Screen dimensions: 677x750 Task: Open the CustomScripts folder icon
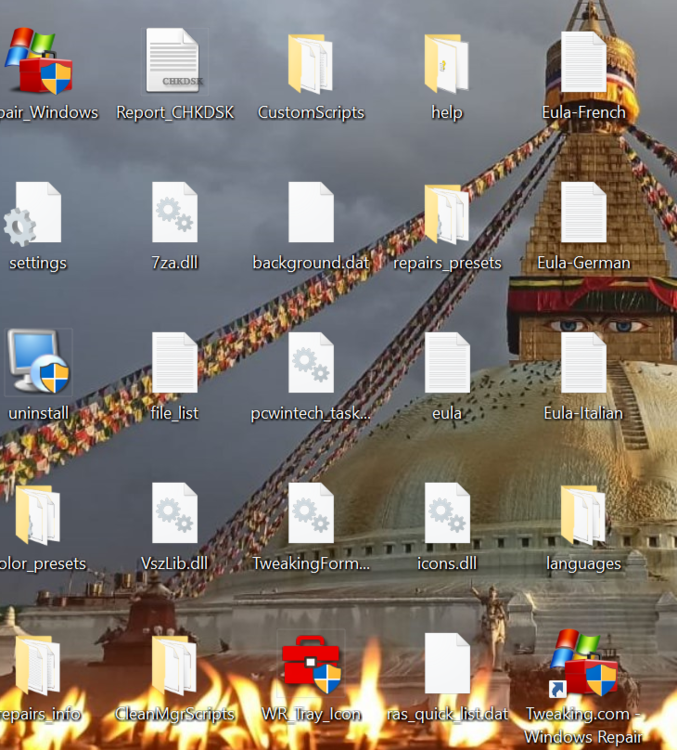coord(311,63)
